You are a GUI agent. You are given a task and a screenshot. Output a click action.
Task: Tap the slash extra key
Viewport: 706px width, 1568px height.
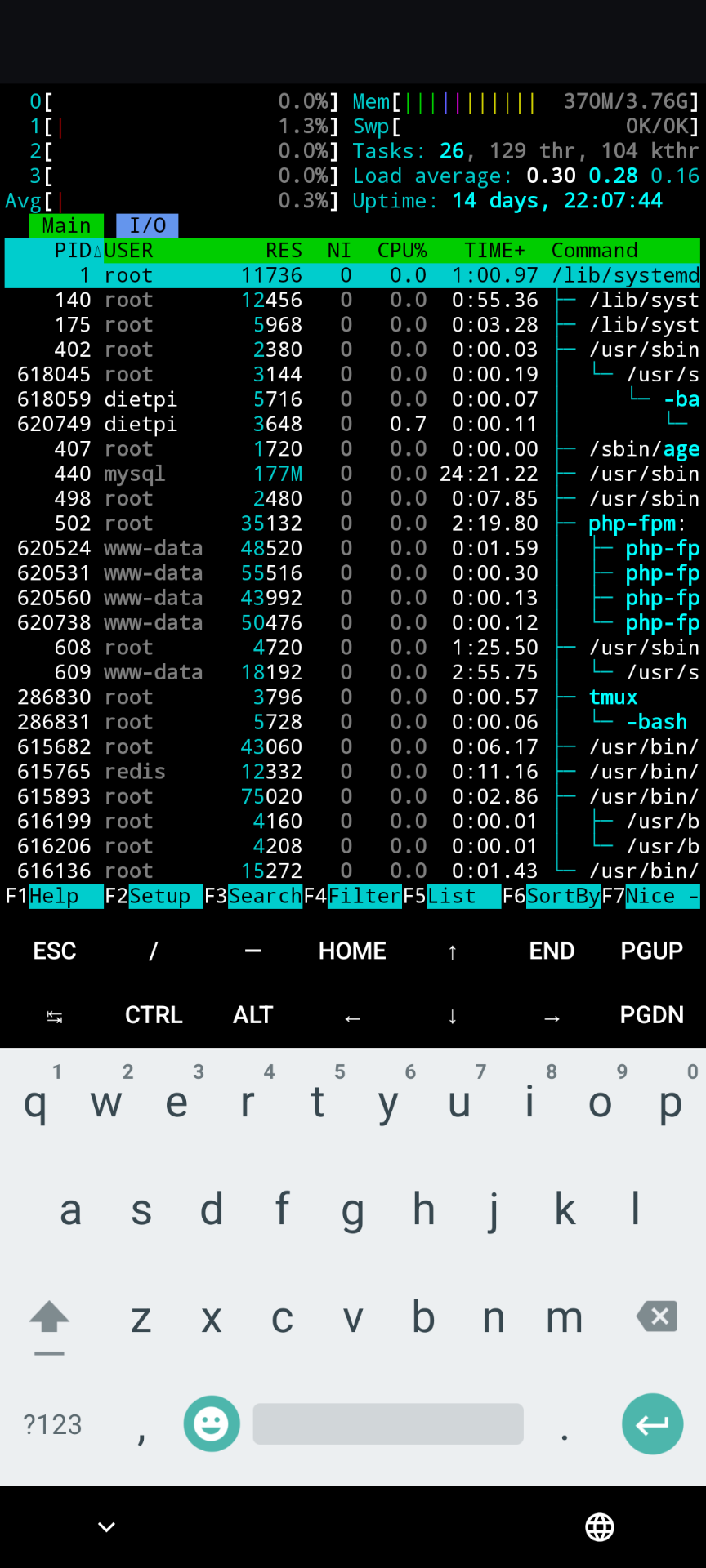click(x=154, y=951)
